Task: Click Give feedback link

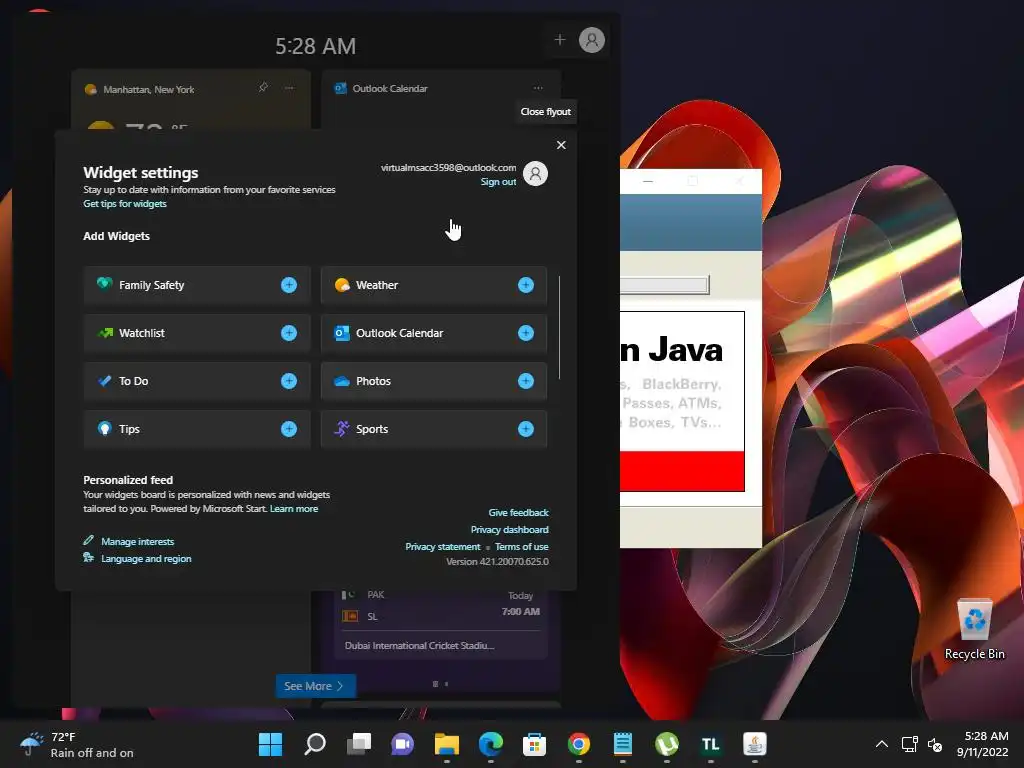Action: coord(519,513)
